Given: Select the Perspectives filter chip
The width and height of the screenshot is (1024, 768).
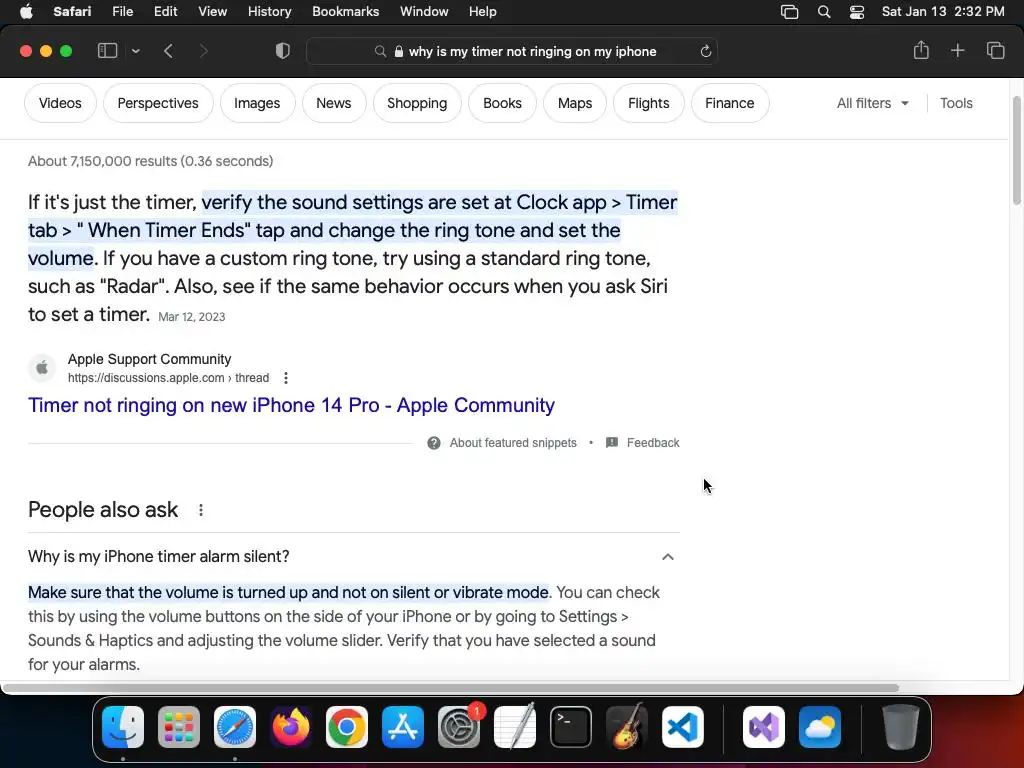Looking at the screenshot, I should point(158,103).
